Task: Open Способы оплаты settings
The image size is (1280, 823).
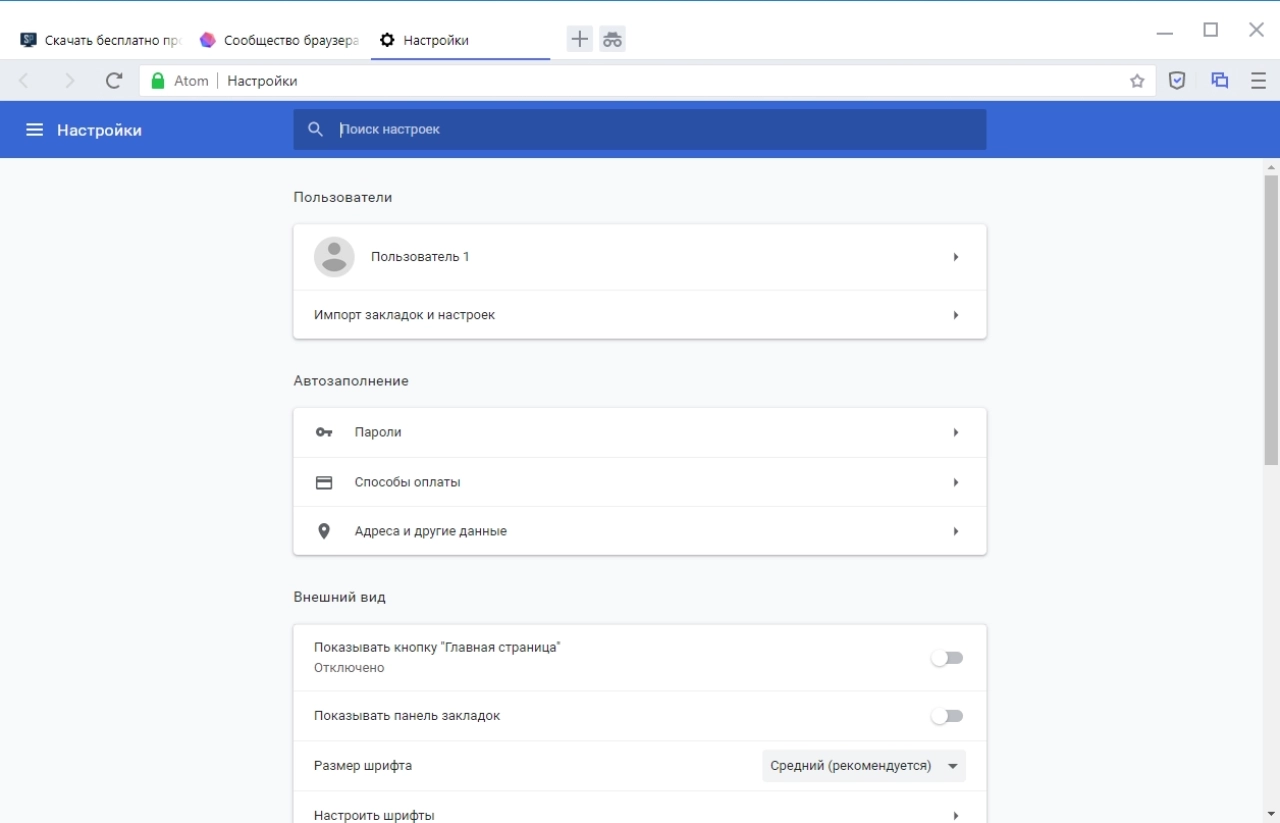Action: (x=640, y=482)
